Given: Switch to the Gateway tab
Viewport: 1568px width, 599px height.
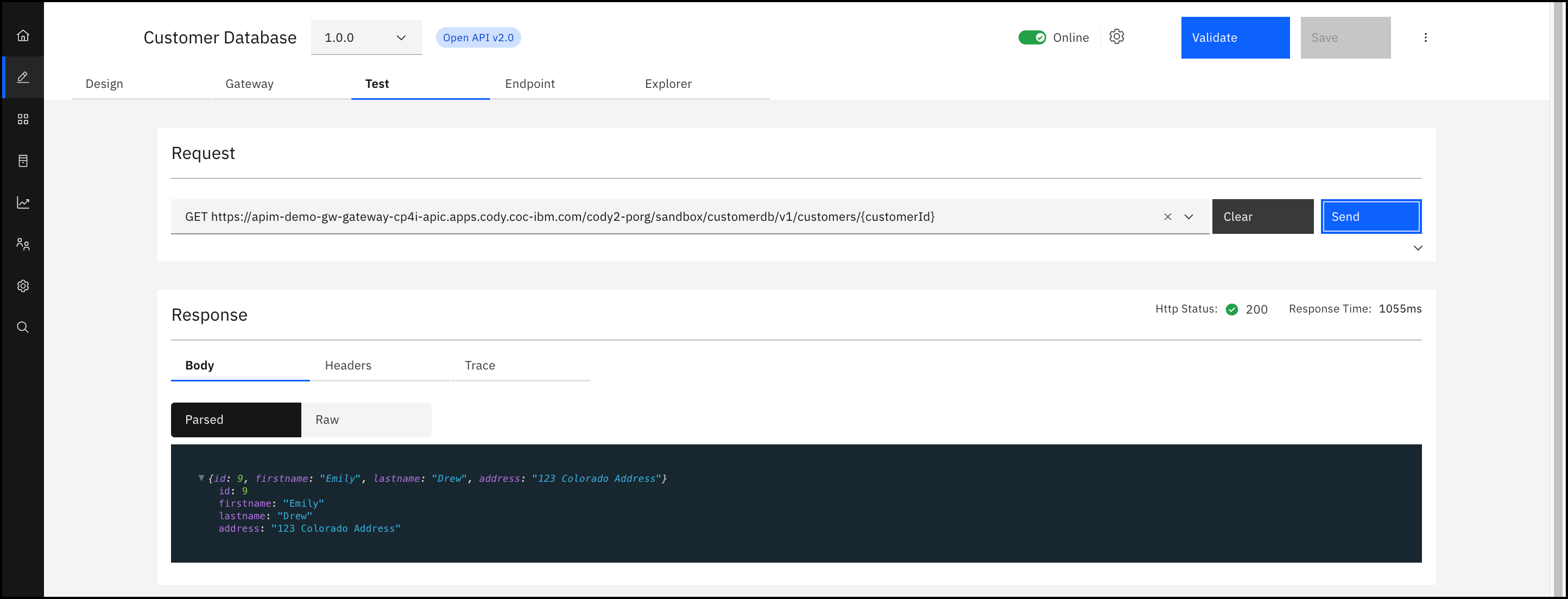Looking at the screenshot, I should coord(250,84).
